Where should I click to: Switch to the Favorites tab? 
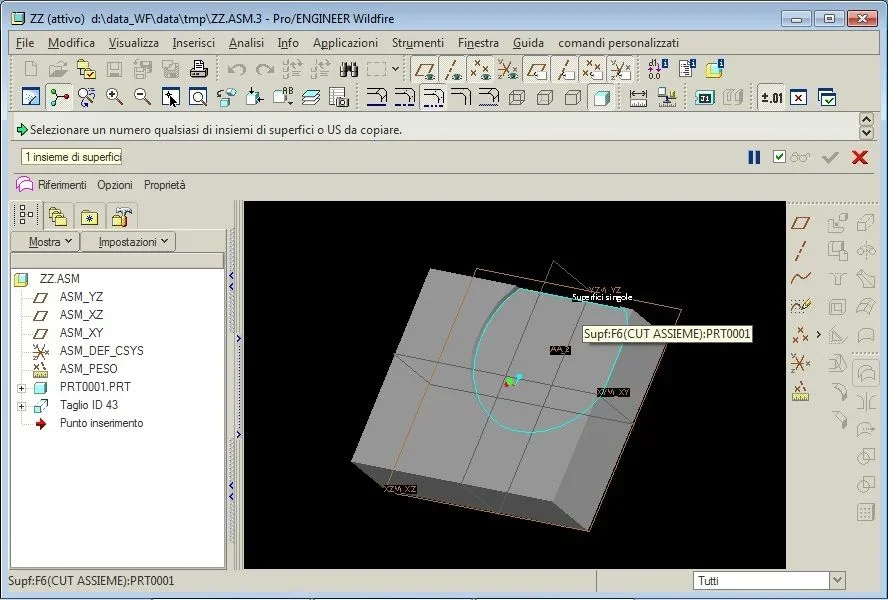click(89, 217)
